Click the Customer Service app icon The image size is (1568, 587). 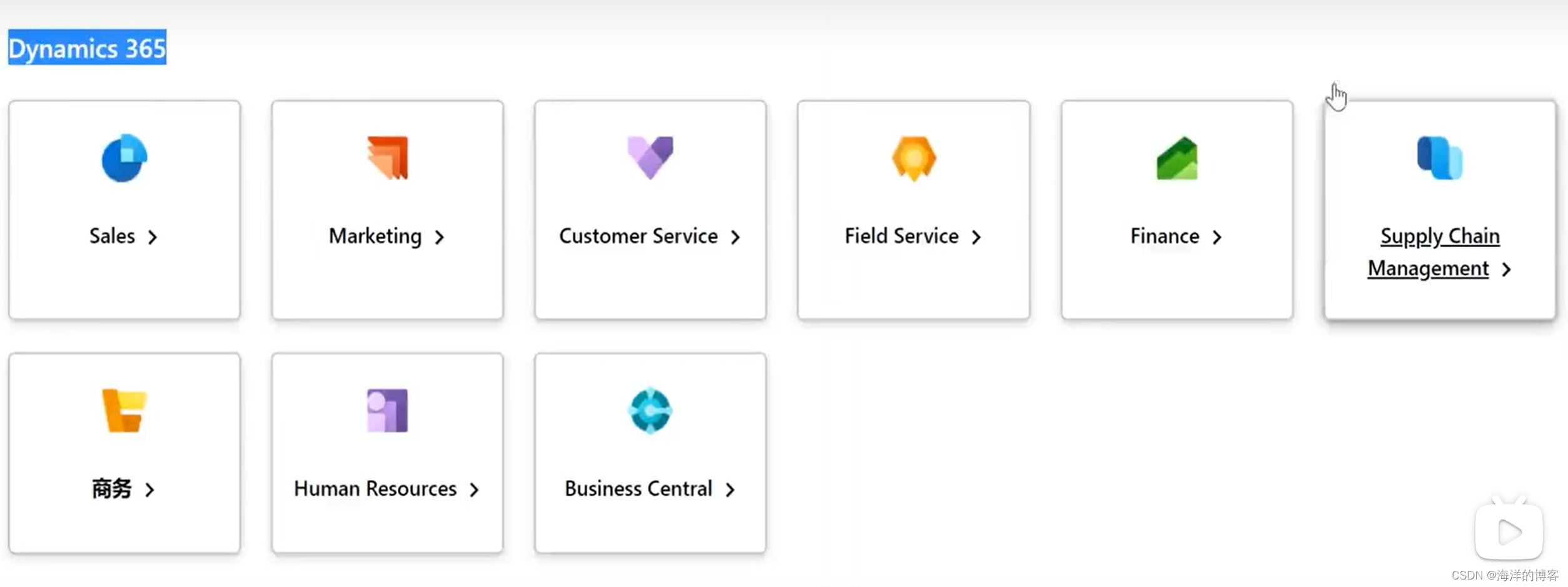pyautogui.click(x=649, y=158)
